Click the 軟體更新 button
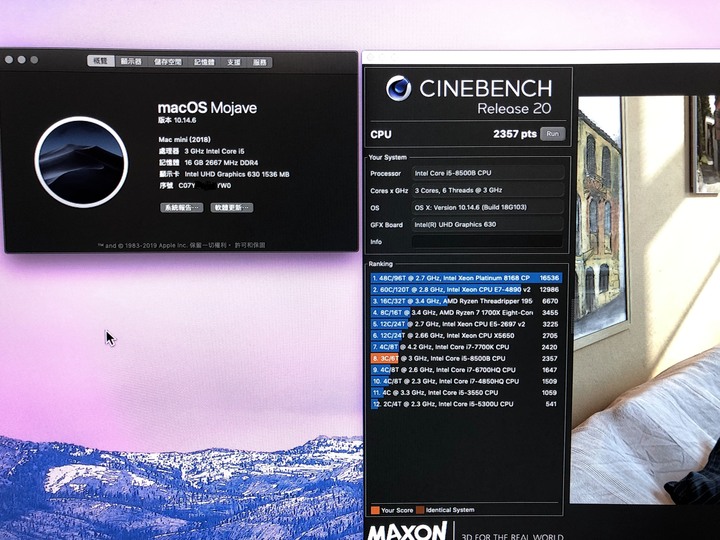720x540 pixels. pos(232,208)
